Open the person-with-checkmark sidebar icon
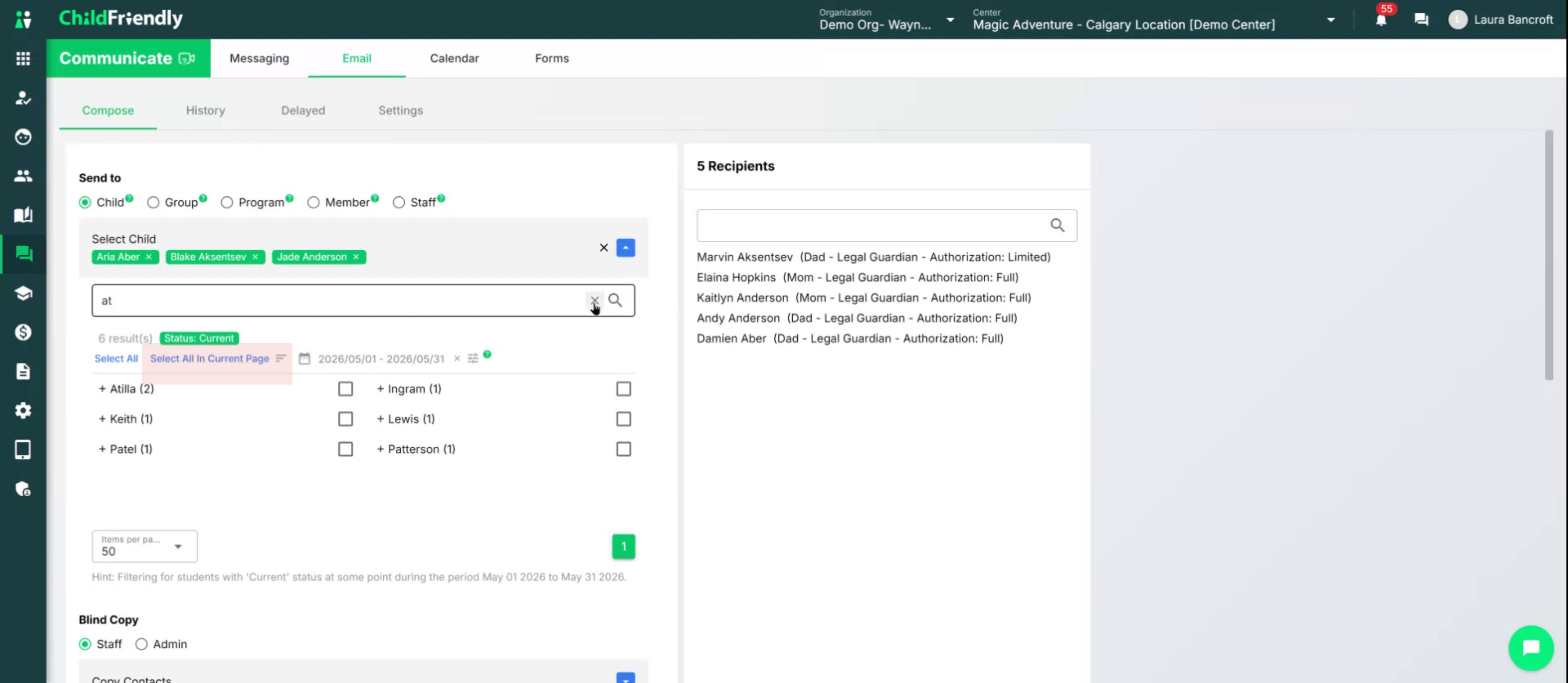This screenshot has width=1568, height=683. [x=23, y=98]
